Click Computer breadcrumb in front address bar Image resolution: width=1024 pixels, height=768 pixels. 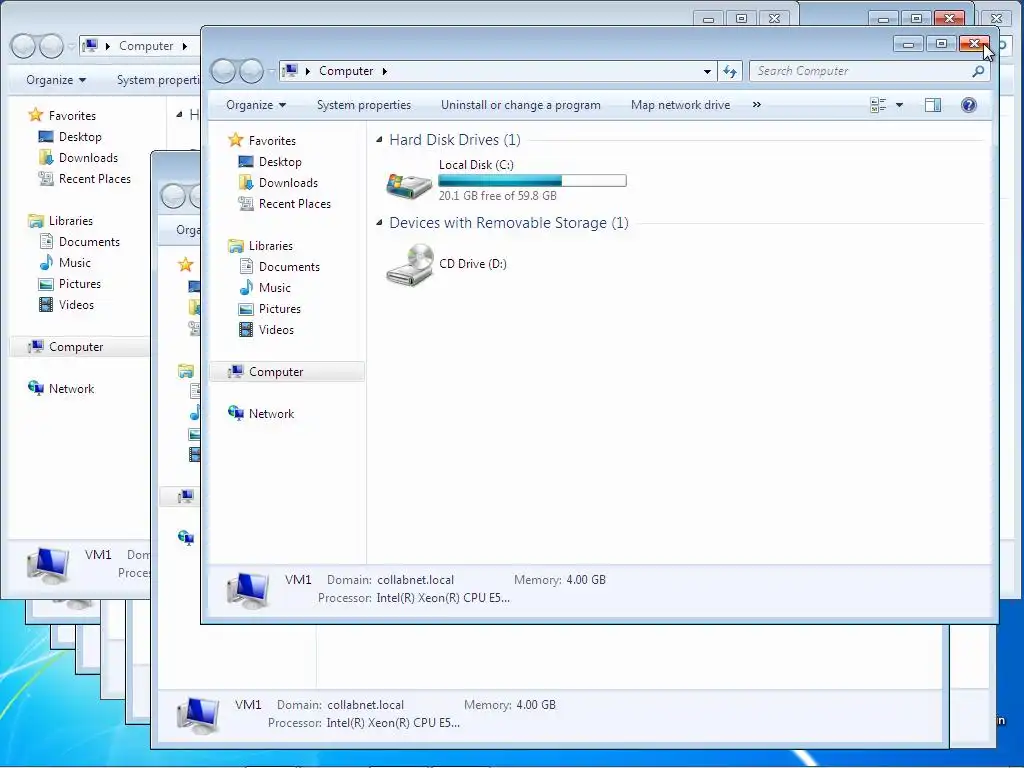[x=346, y=71]
